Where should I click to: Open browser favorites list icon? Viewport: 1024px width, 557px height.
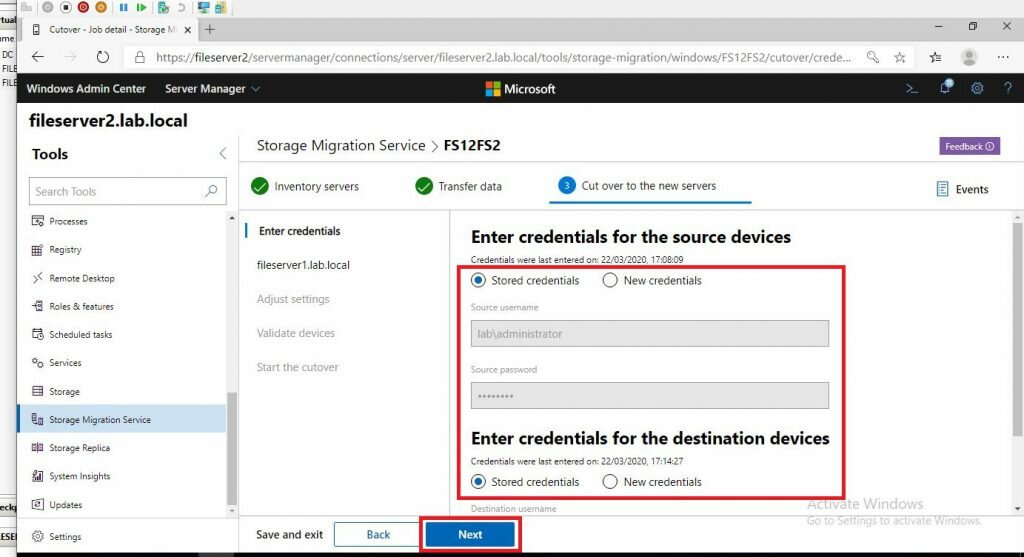pyautogui.click(x=935, y=57)
